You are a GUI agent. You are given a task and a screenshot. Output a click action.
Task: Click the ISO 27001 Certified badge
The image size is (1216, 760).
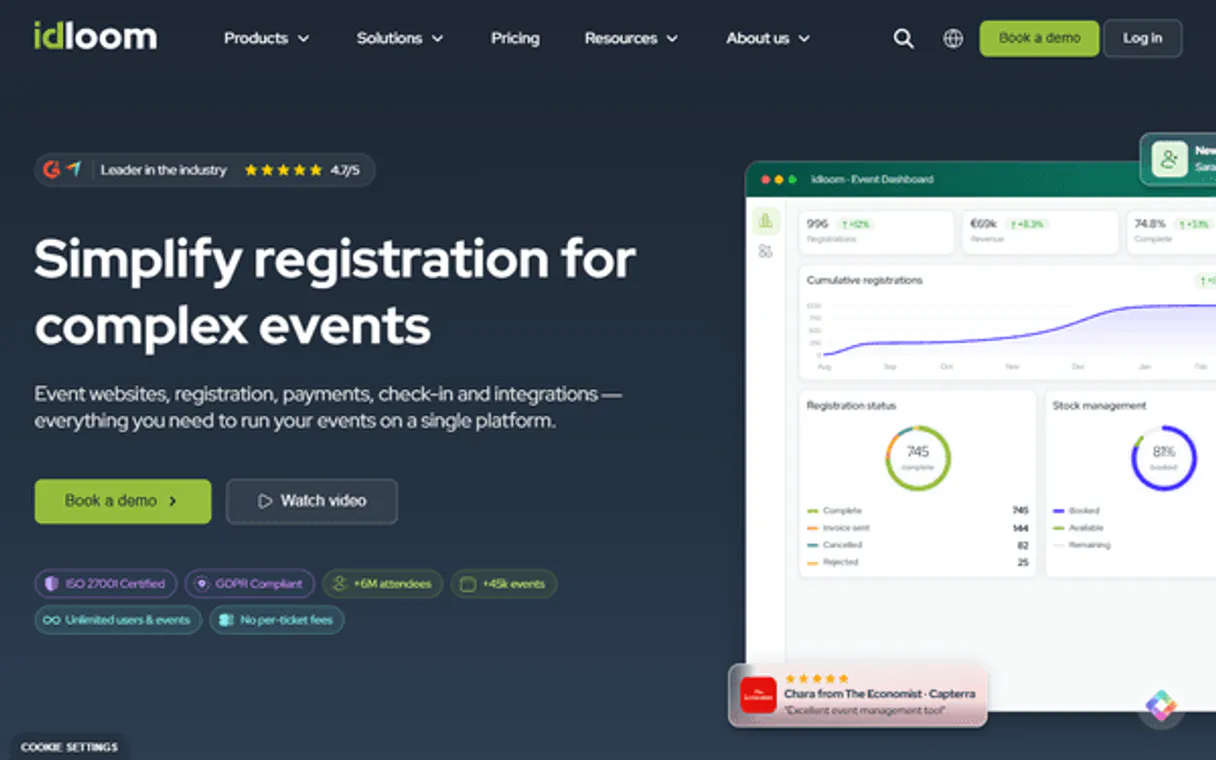pyautogui.click(x=106, y=584)
